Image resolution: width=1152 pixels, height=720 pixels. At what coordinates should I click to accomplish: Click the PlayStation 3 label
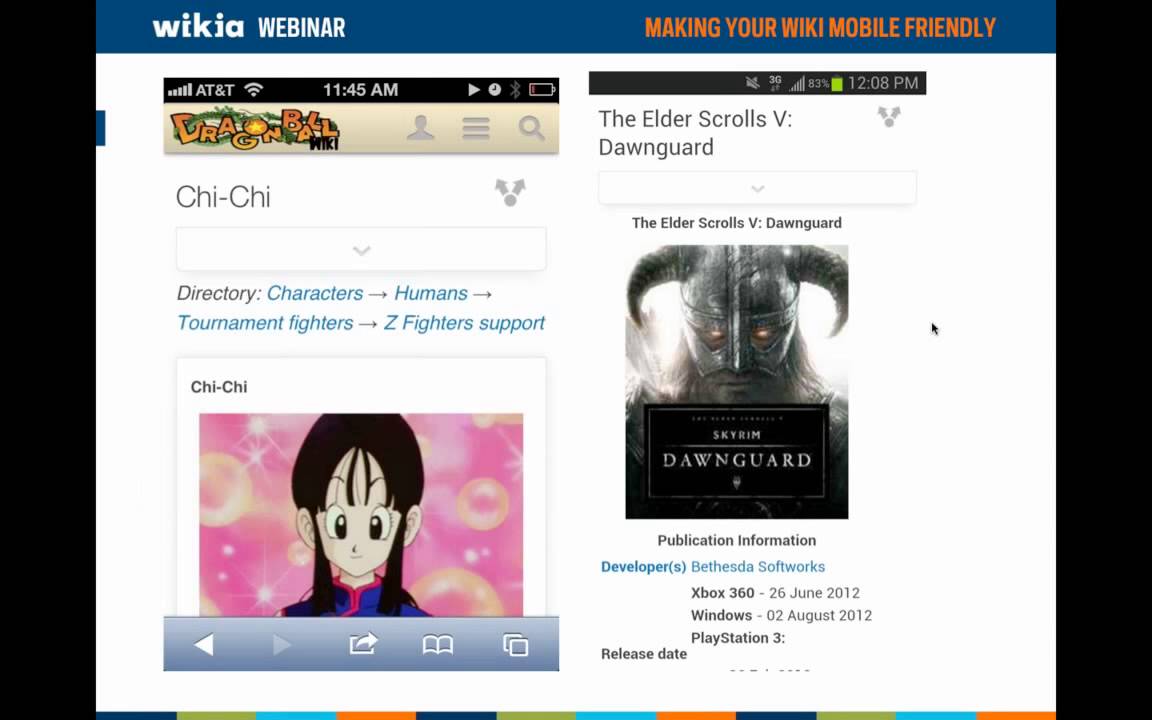(738, 638)
